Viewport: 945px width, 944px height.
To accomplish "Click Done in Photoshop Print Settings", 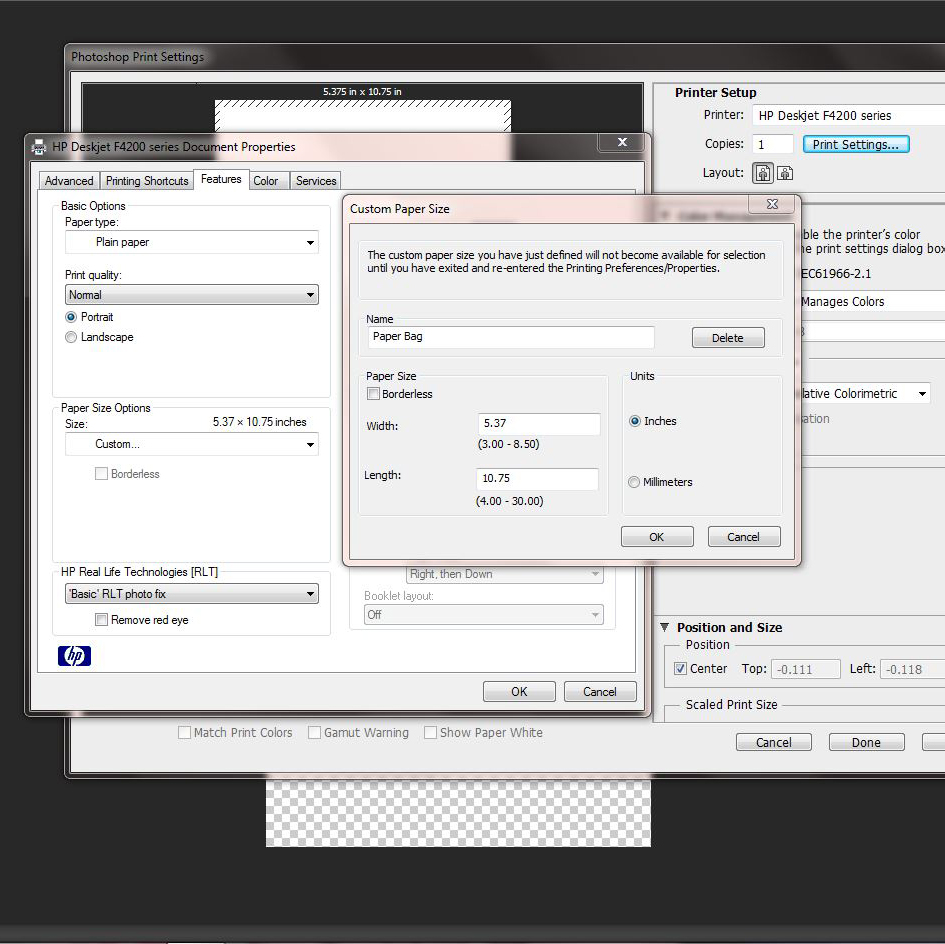I will tap(867, 743).
